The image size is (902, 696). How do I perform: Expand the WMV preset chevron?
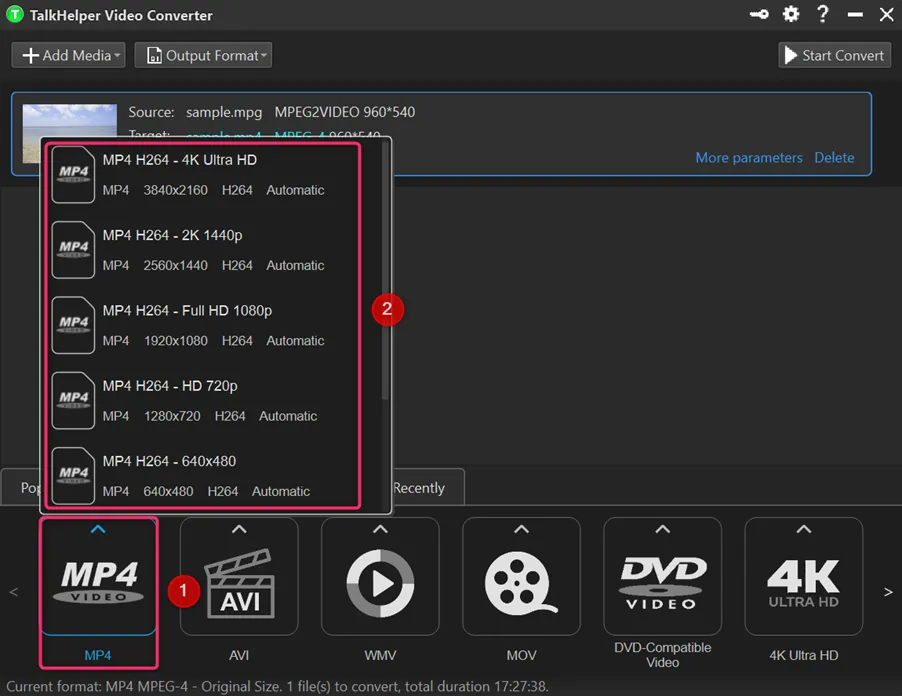tap(380, 529)
